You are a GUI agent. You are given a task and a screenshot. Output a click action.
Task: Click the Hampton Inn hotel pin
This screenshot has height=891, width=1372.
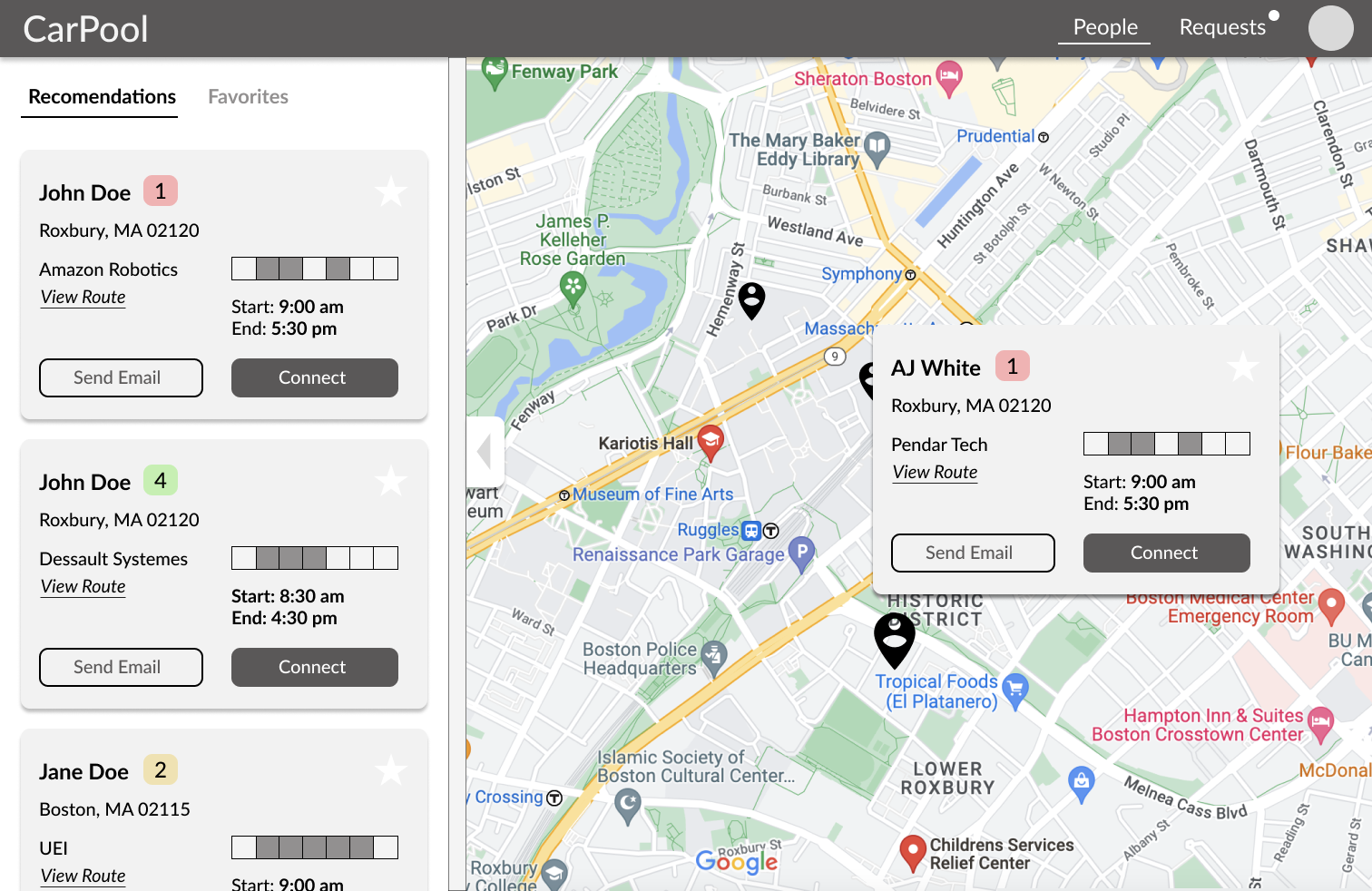[1321, 725]
